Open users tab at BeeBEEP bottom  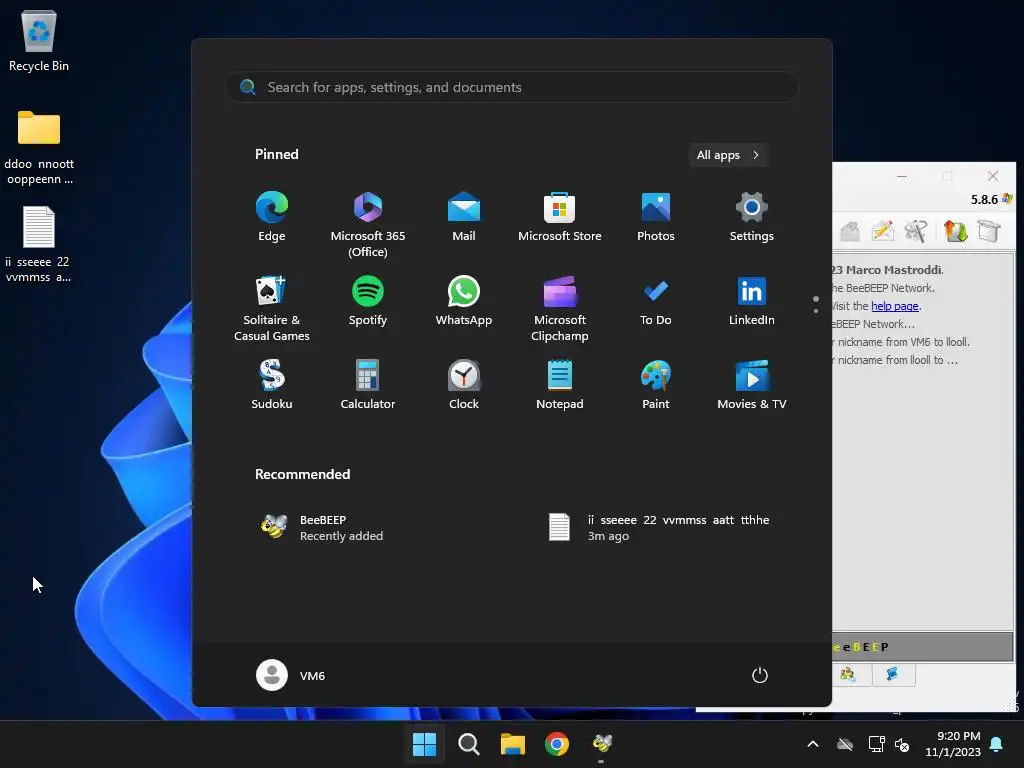pyautogui.click(x=850, y=675)
